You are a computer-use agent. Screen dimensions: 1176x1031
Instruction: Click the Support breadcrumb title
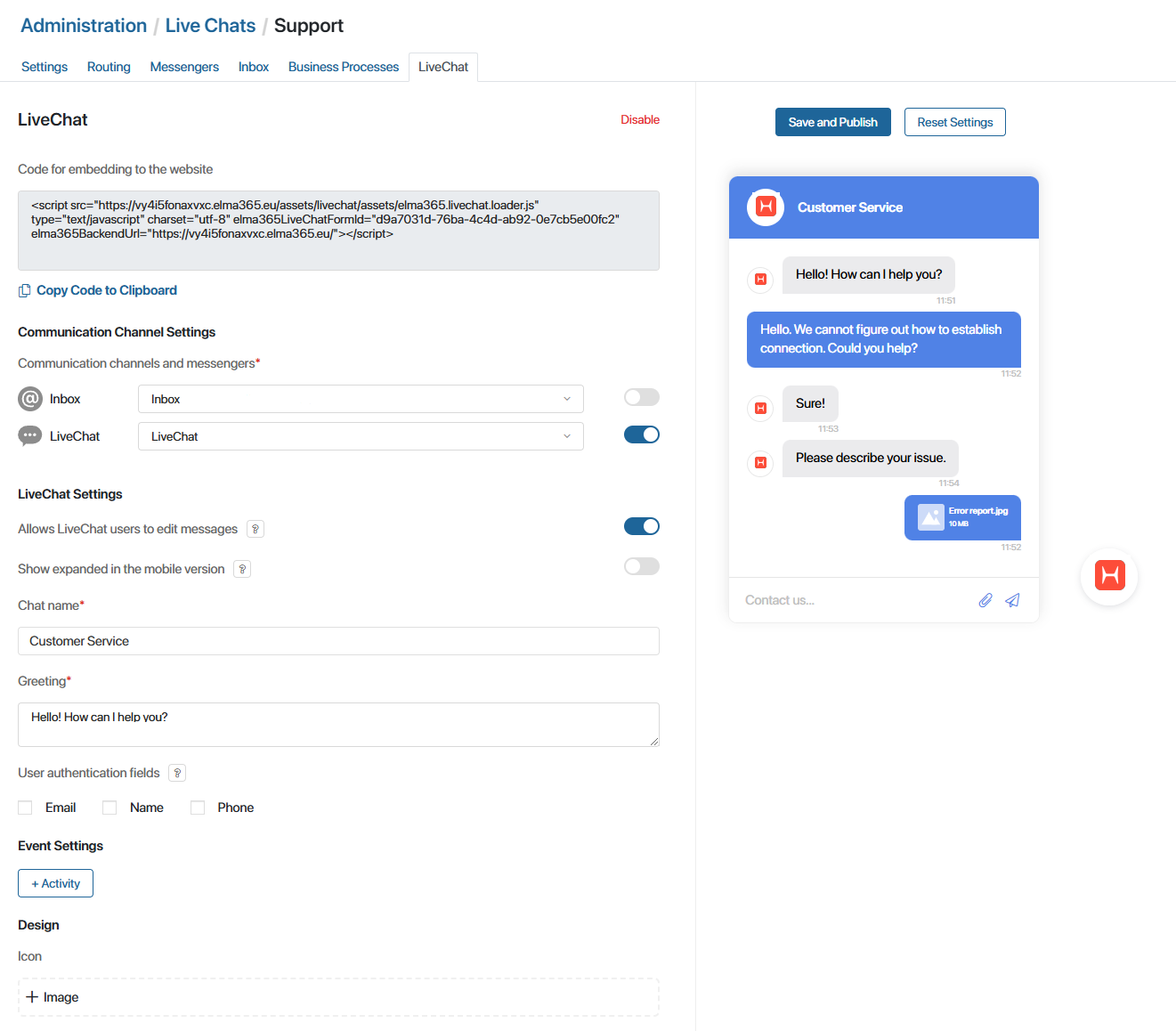click(x=309, y=26)
